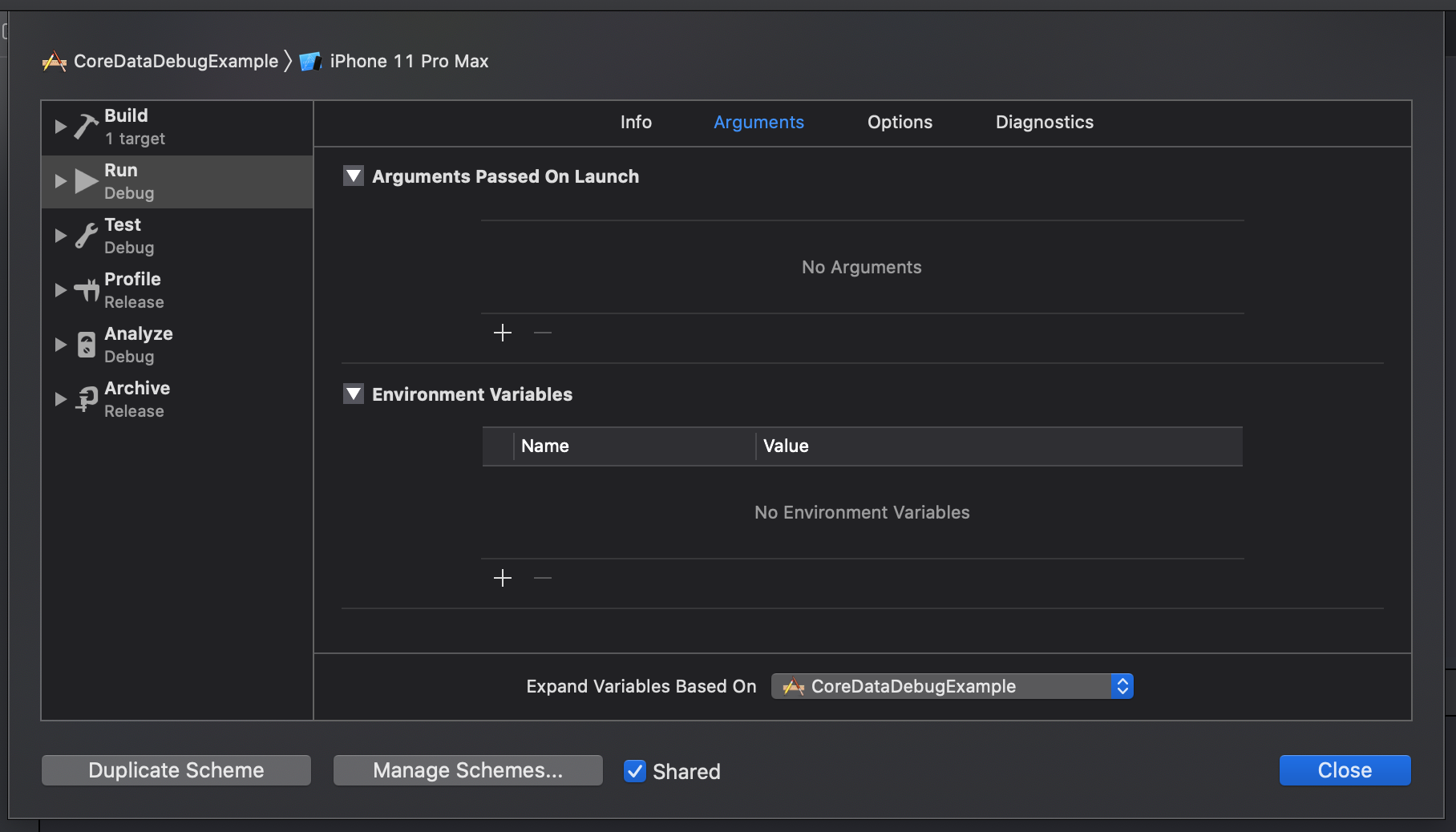Viewport: 1456px width, 832px height.
Task: Click the Profile instrument icon
Action: tap(86, 290)
